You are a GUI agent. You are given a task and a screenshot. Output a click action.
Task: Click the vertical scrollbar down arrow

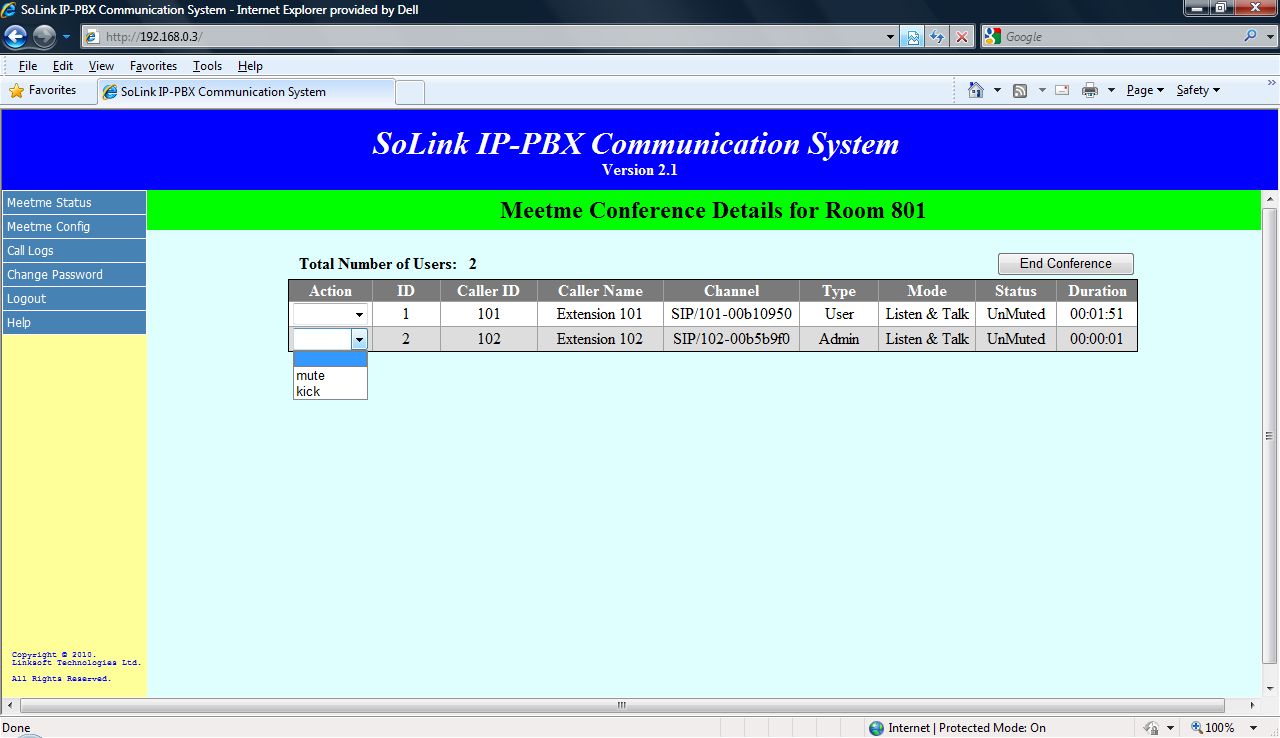point(1270,688)
